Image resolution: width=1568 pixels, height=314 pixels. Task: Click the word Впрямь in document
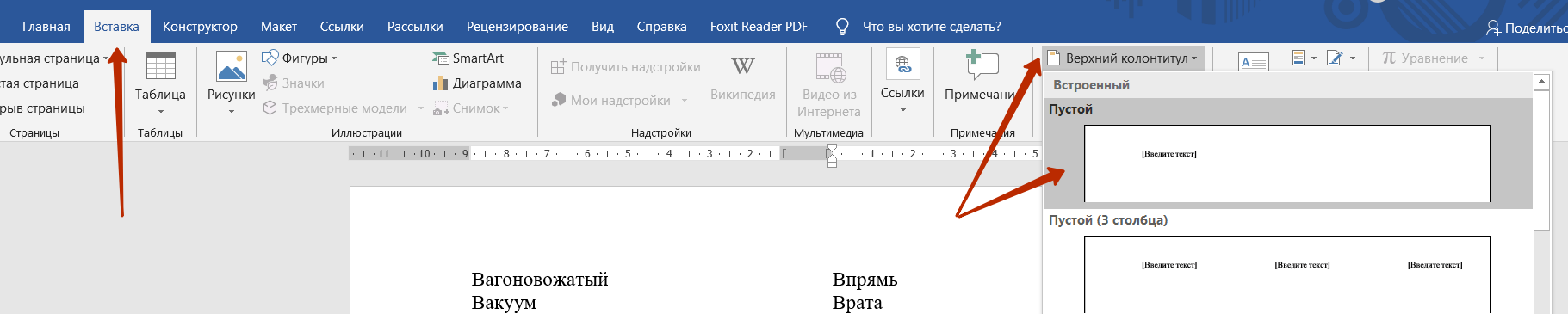[x=865, y=279]
